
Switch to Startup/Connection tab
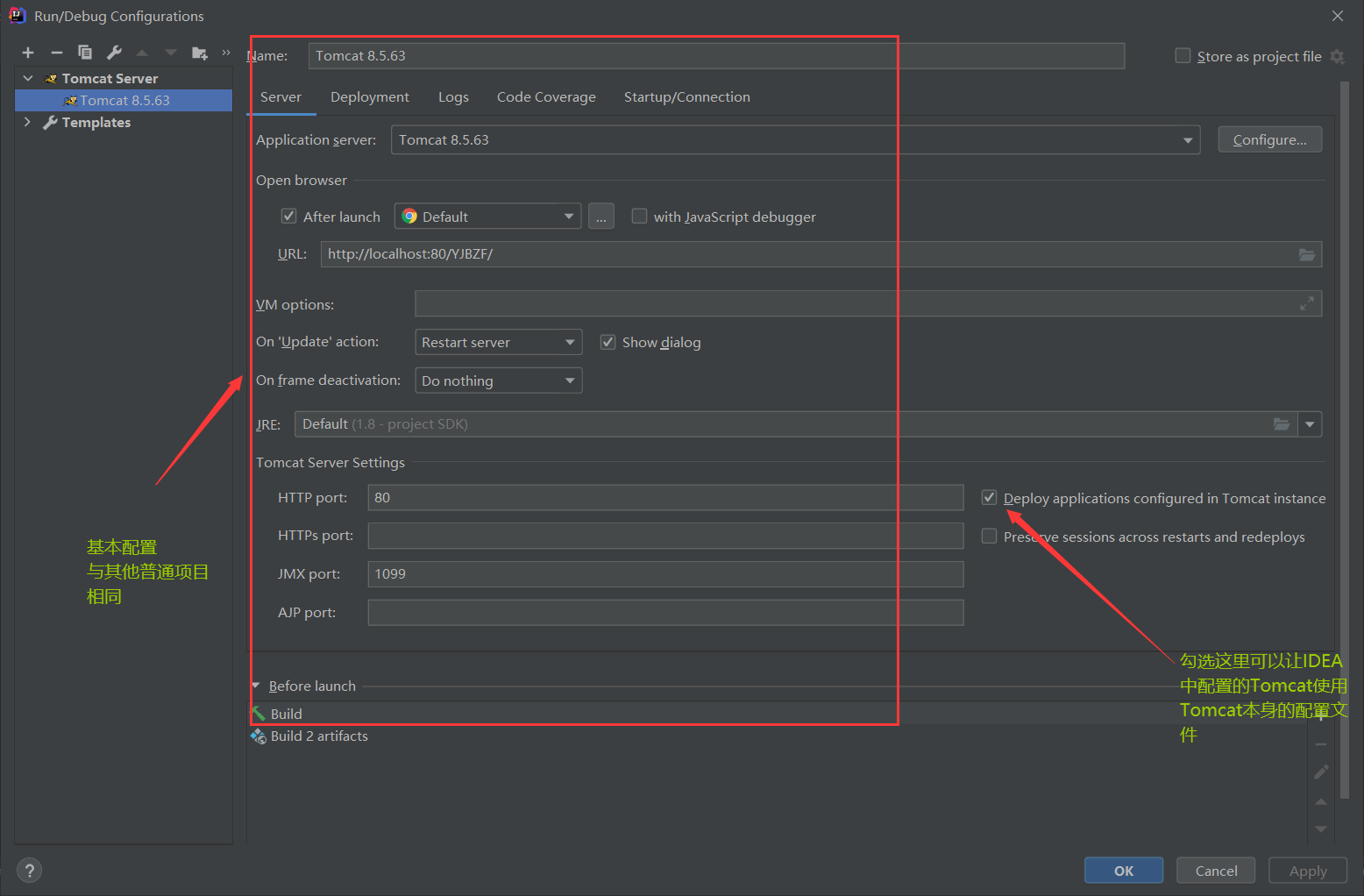click(x=687, y=97)
